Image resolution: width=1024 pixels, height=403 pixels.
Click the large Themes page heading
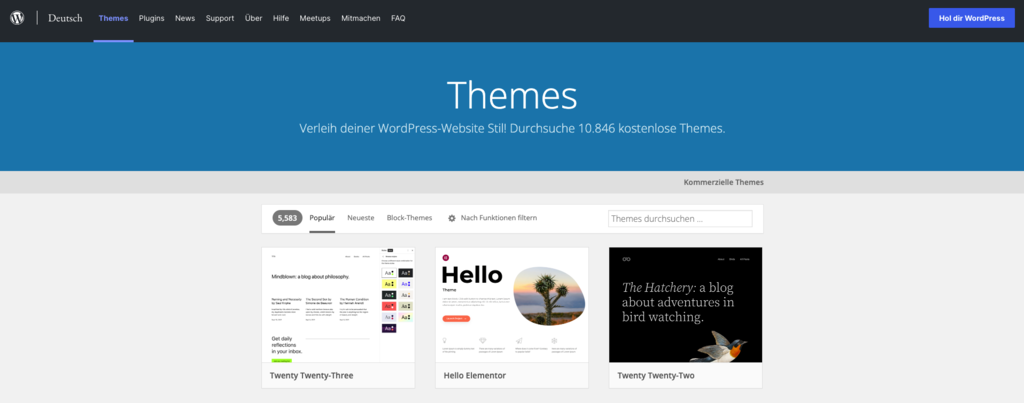[x=512, y=95]
